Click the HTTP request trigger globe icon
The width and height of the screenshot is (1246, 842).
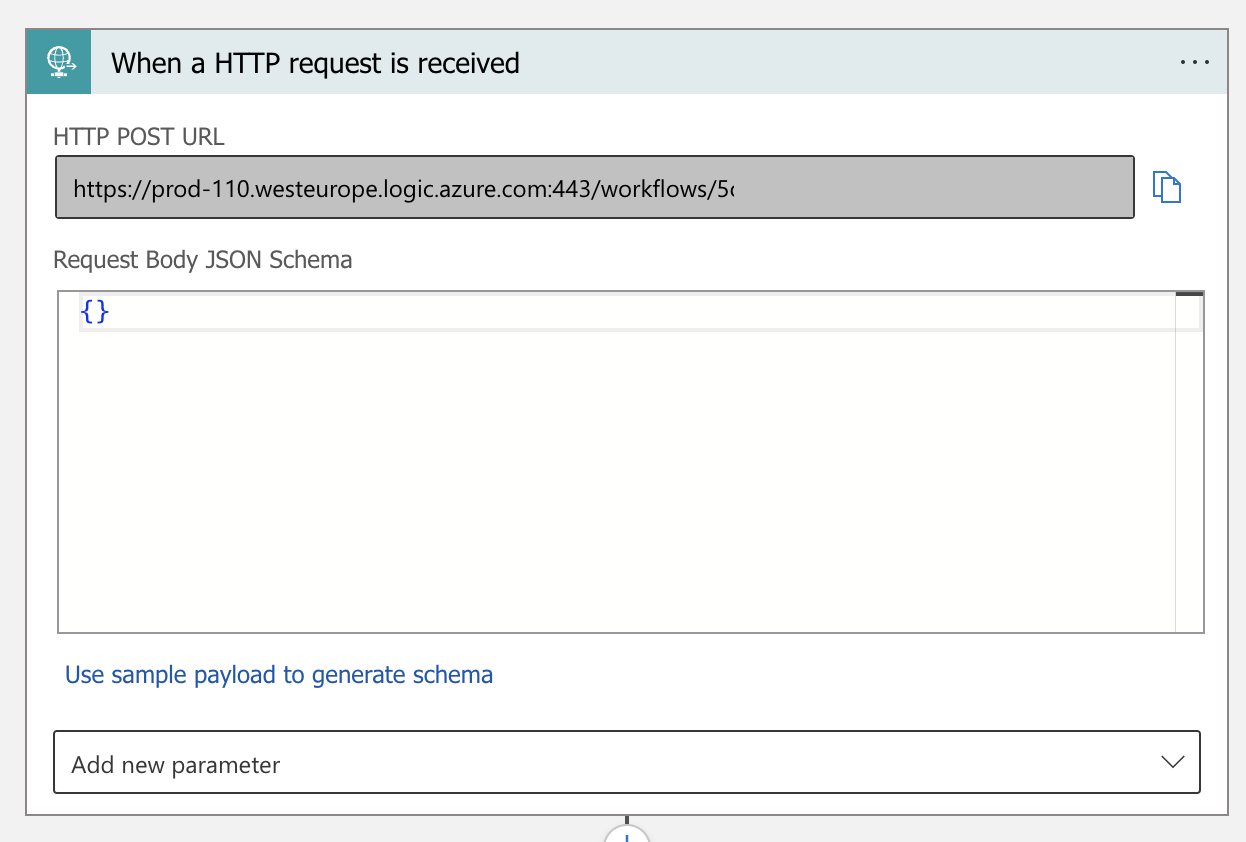point(59,63)
